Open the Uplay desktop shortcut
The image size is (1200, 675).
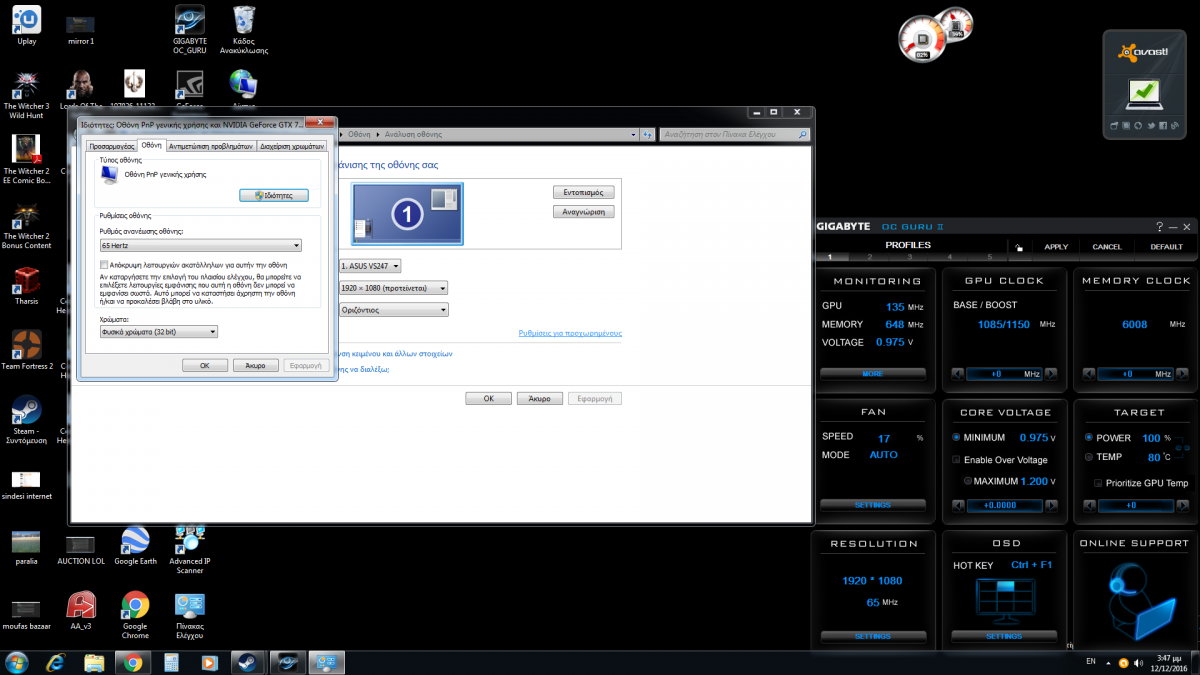[x=27, y=27]
